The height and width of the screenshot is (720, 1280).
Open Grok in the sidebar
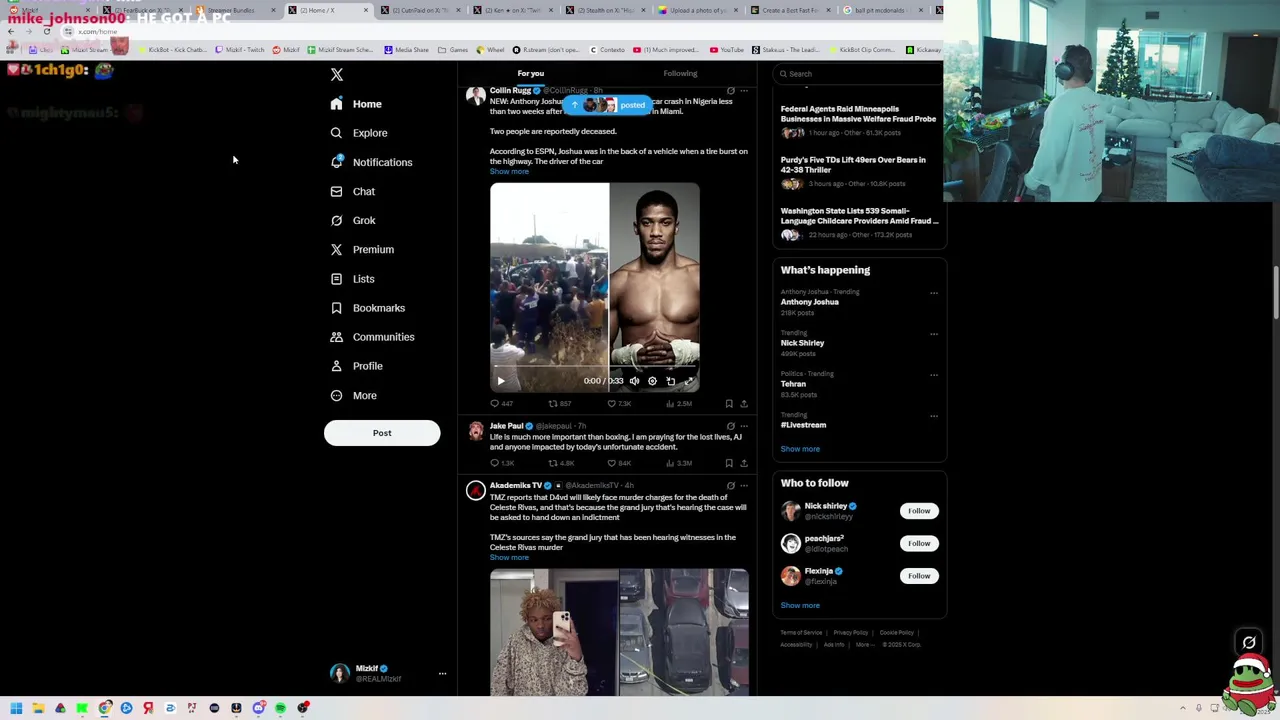353,220
